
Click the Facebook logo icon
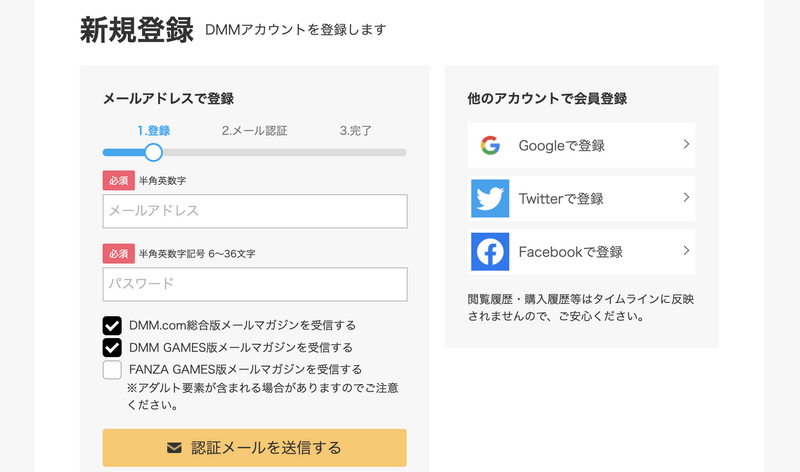click(x=490, y=251)
